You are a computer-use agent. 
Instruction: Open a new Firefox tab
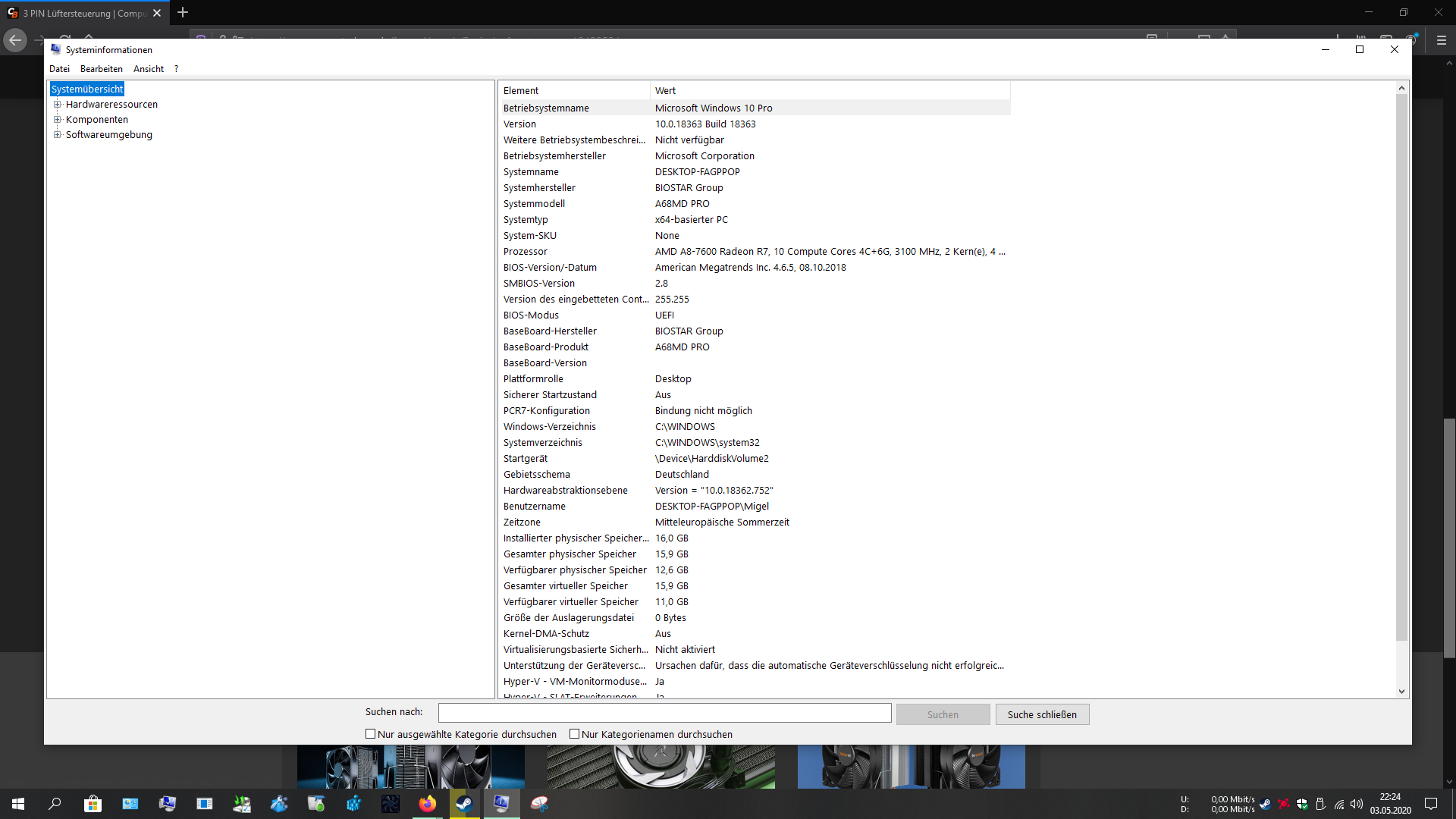[183, 13]
